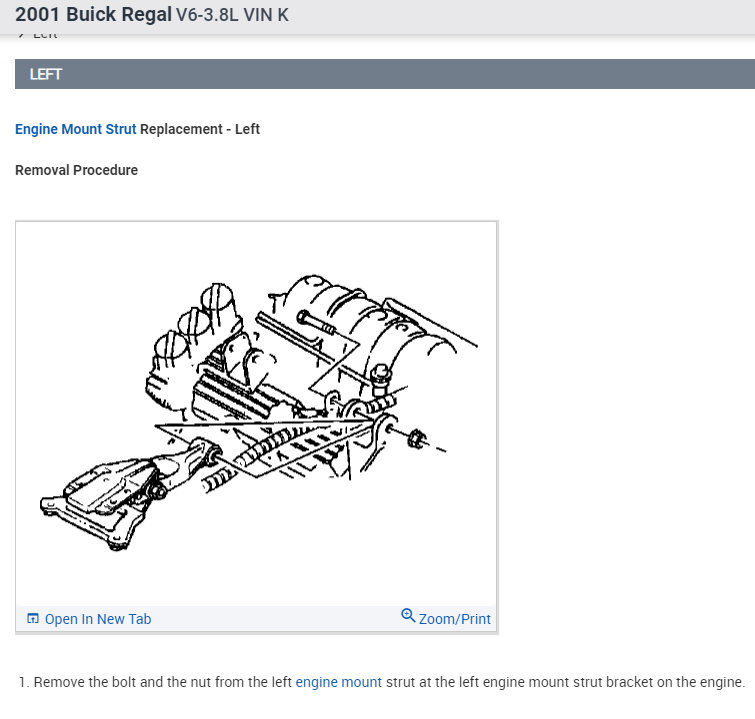755x719 pixels.
Task: Click the nut at the diagram's right end
Action: click(x=417, y=439)
